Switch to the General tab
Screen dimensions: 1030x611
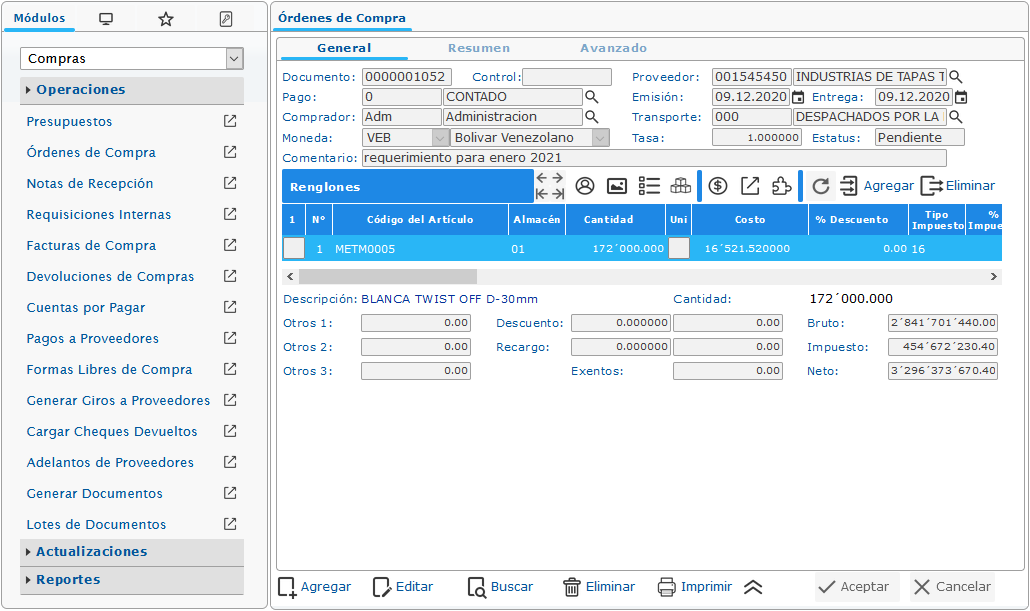point(344,48)
